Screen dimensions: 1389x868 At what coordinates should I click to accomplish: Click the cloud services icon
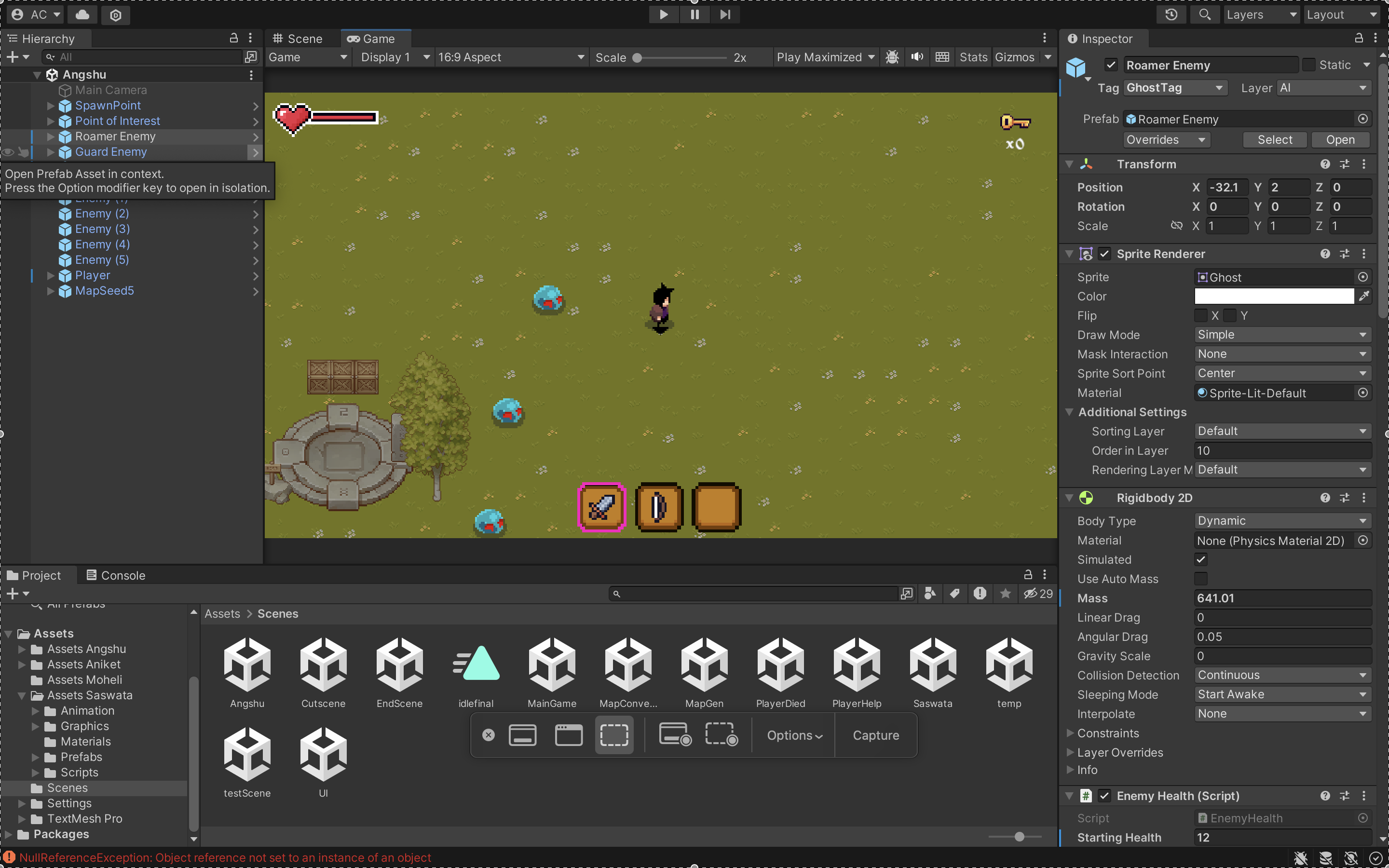point(82,14)
